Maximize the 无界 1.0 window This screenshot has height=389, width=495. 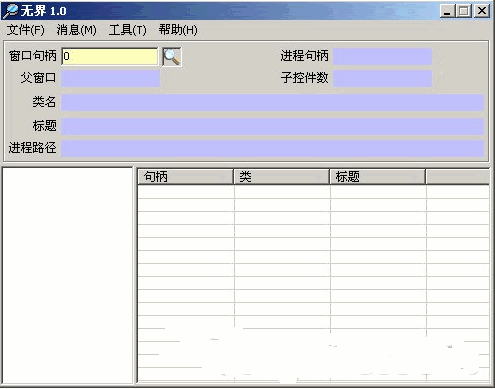(464, 11)
